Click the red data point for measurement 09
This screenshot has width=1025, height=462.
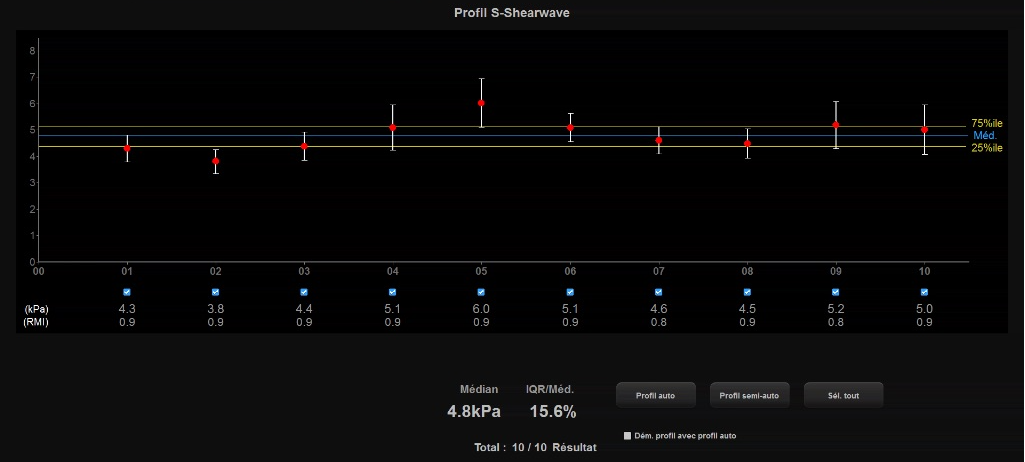click(835, 125)
